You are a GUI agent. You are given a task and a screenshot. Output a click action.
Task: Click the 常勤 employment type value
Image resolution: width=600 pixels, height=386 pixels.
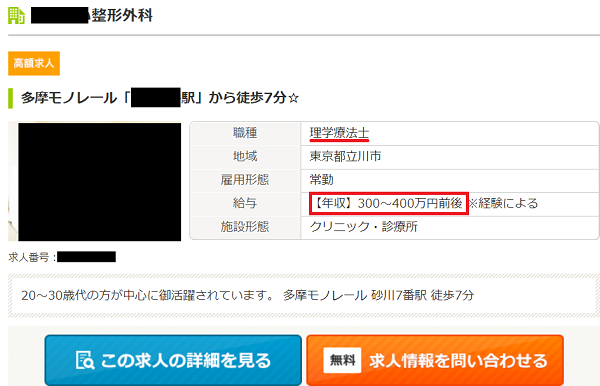click(x=321, y=180)
